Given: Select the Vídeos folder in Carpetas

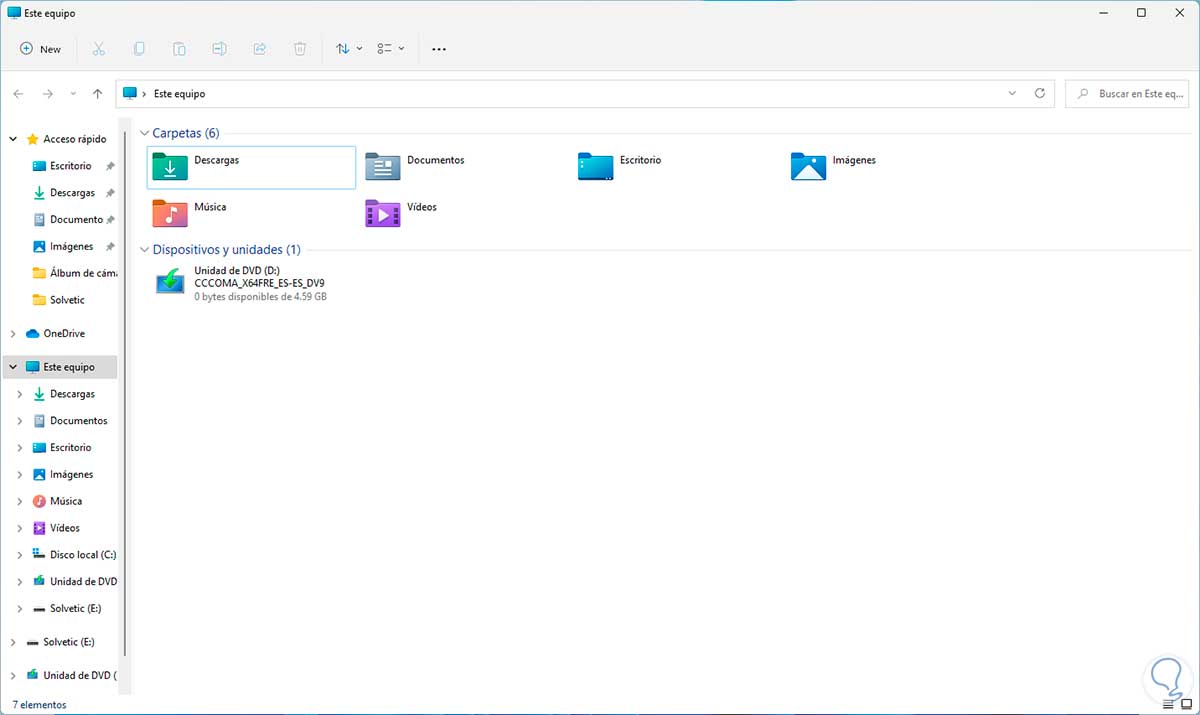Looking at the screenshot, I should coord(464,214).
